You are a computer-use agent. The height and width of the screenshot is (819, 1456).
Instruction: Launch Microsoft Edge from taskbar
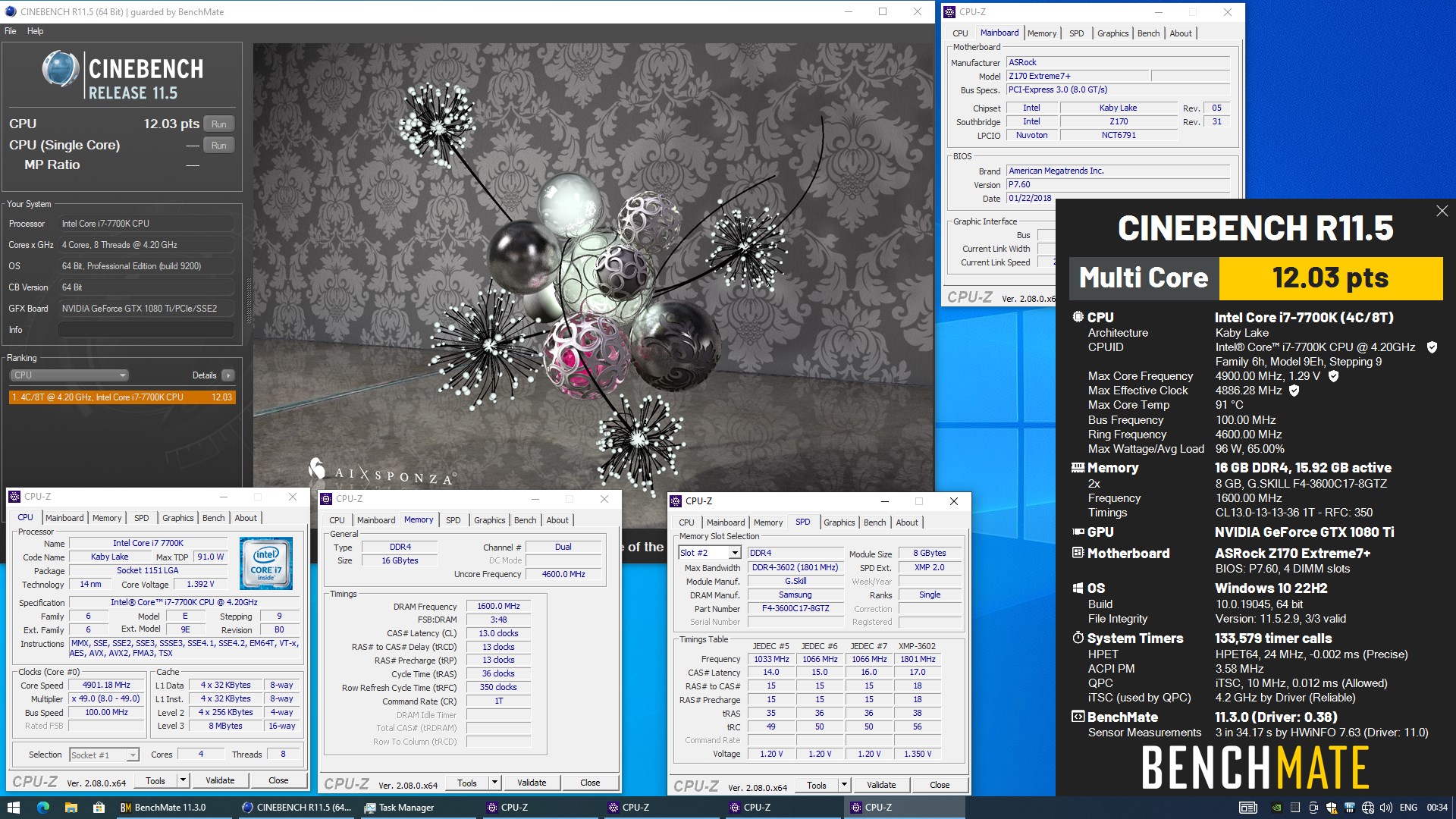(x=43, y=808)
